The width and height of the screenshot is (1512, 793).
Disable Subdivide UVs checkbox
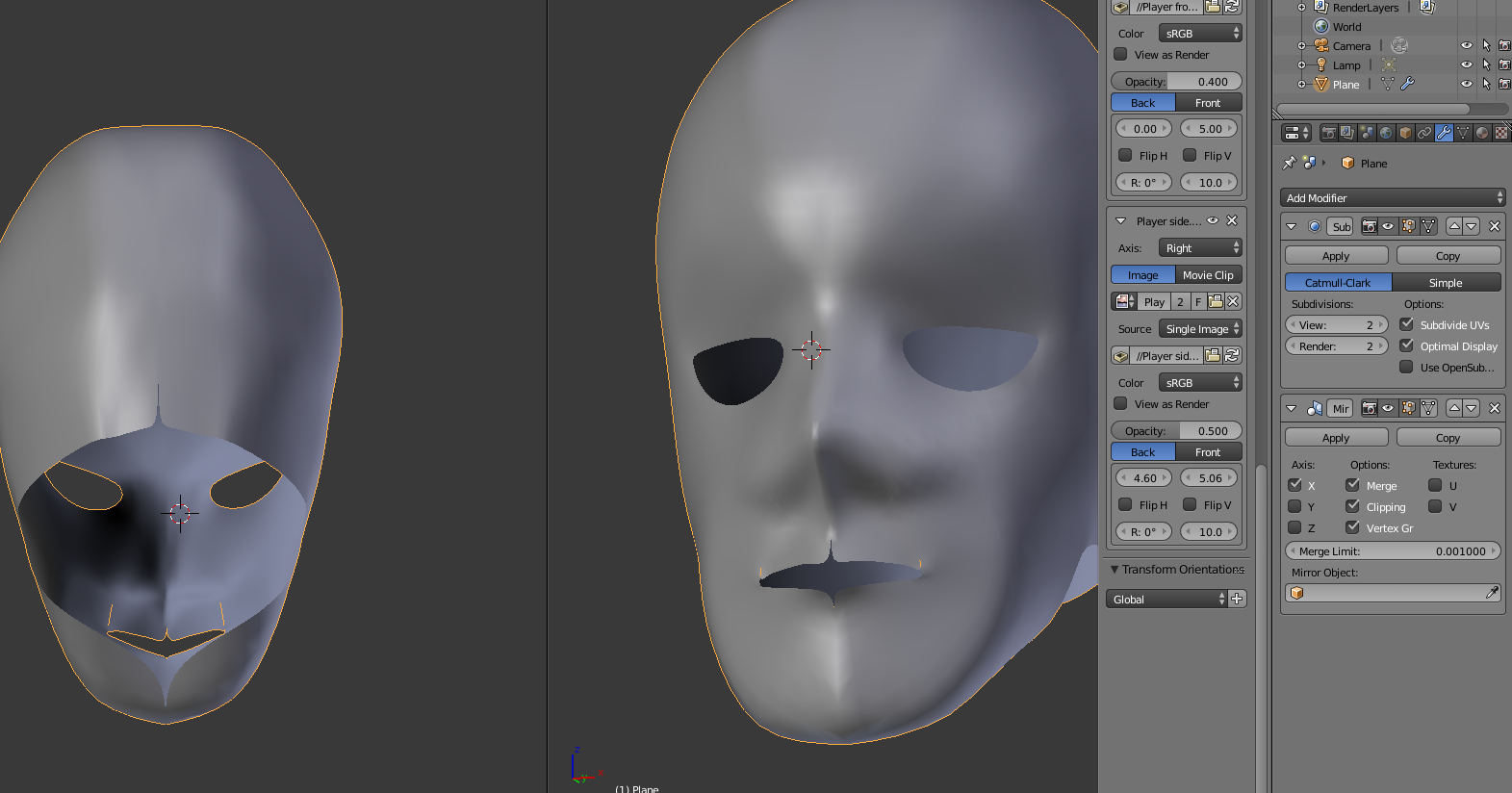[x=1407, y=324]
